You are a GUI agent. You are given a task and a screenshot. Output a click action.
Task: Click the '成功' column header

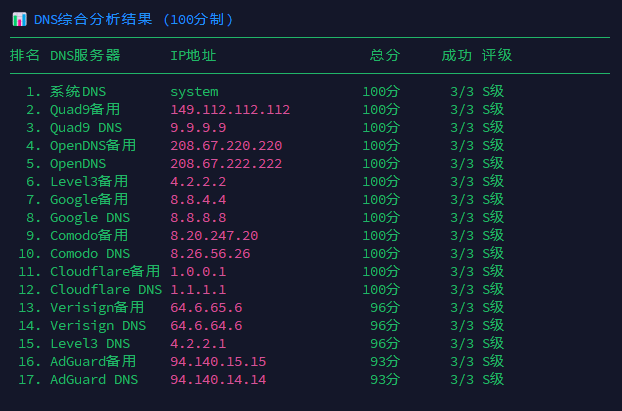pos(457,56)
